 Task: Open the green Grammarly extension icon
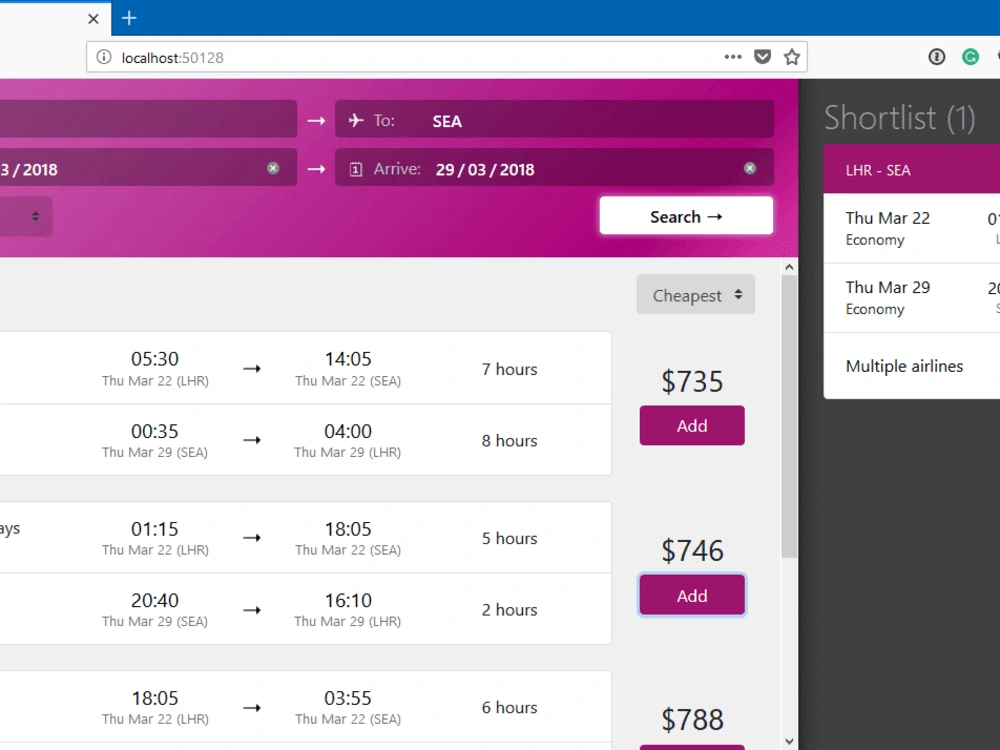coord(970,57)
